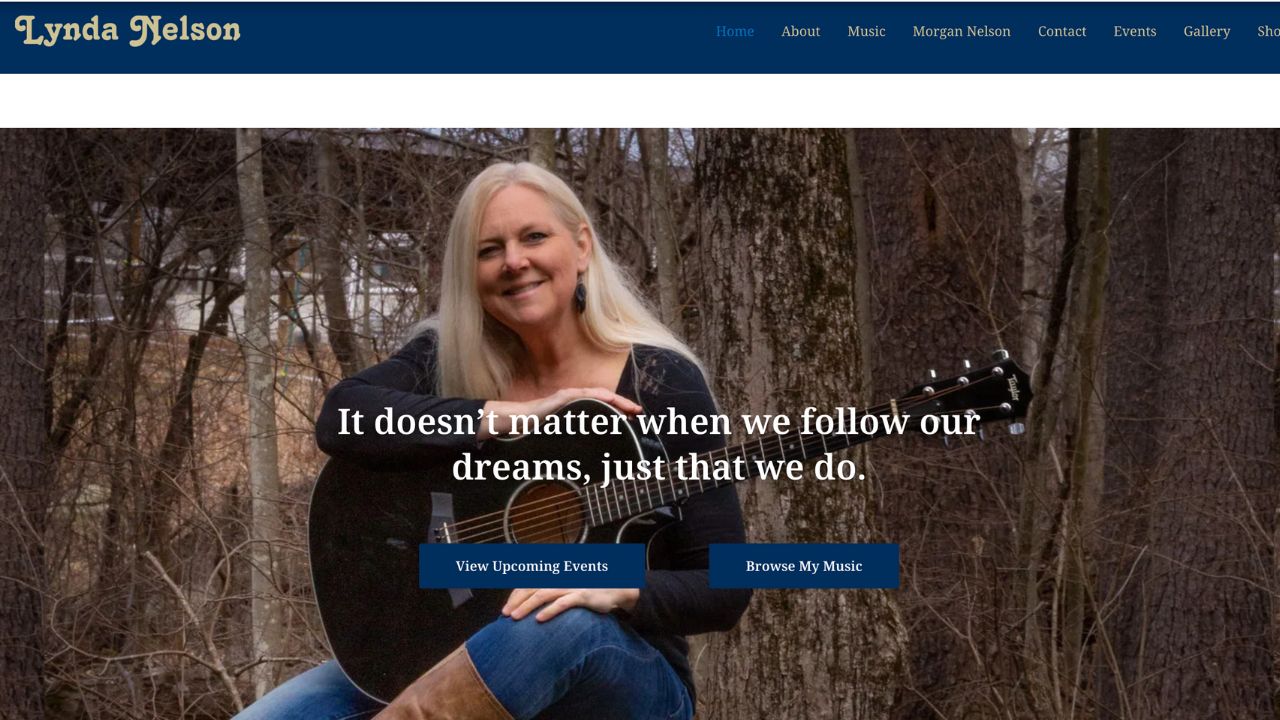Screen dimensions: 1280x720
Task: Navigate to Events in the top menu
Action: (x=1135, y=31)
